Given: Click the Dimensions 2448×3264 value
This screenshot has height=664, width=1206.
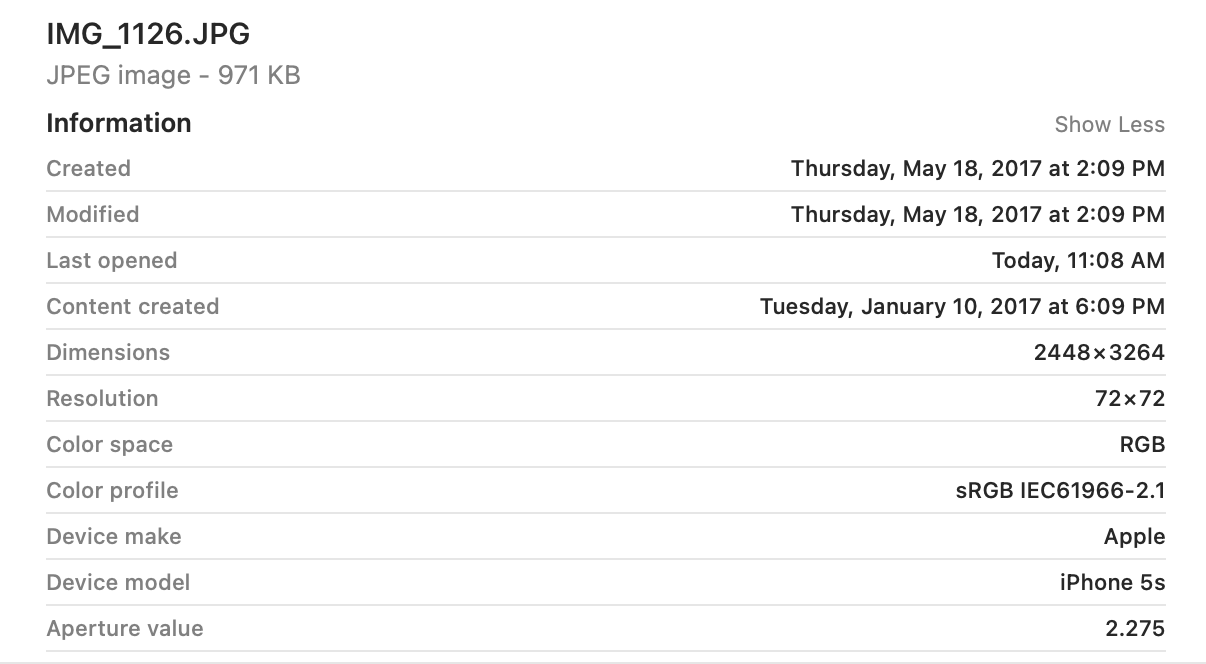Looking at the screenshot, I should coord(1099,352).
